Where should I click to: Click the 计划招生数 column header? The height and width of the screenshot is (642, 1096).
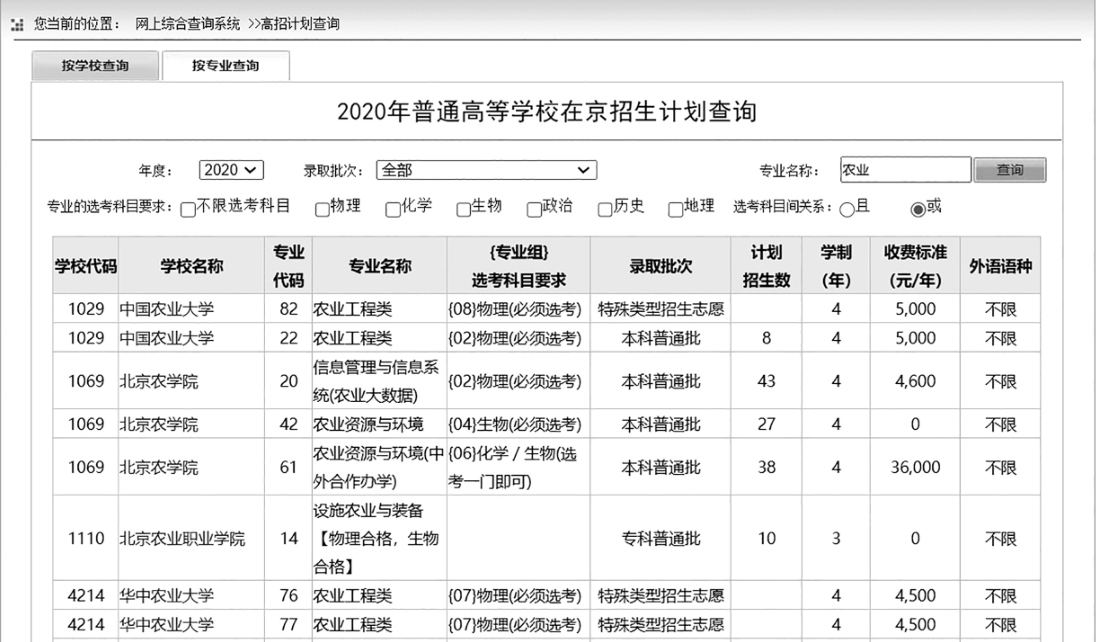point(766,265)
